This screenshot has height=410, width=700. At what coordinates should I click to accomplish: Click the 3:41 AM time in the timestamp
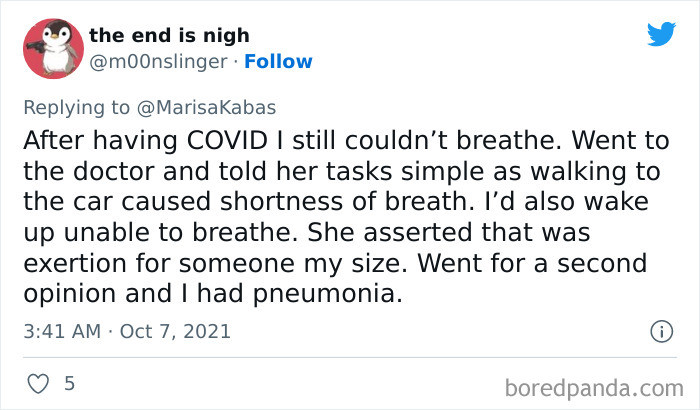click(62, 330)
